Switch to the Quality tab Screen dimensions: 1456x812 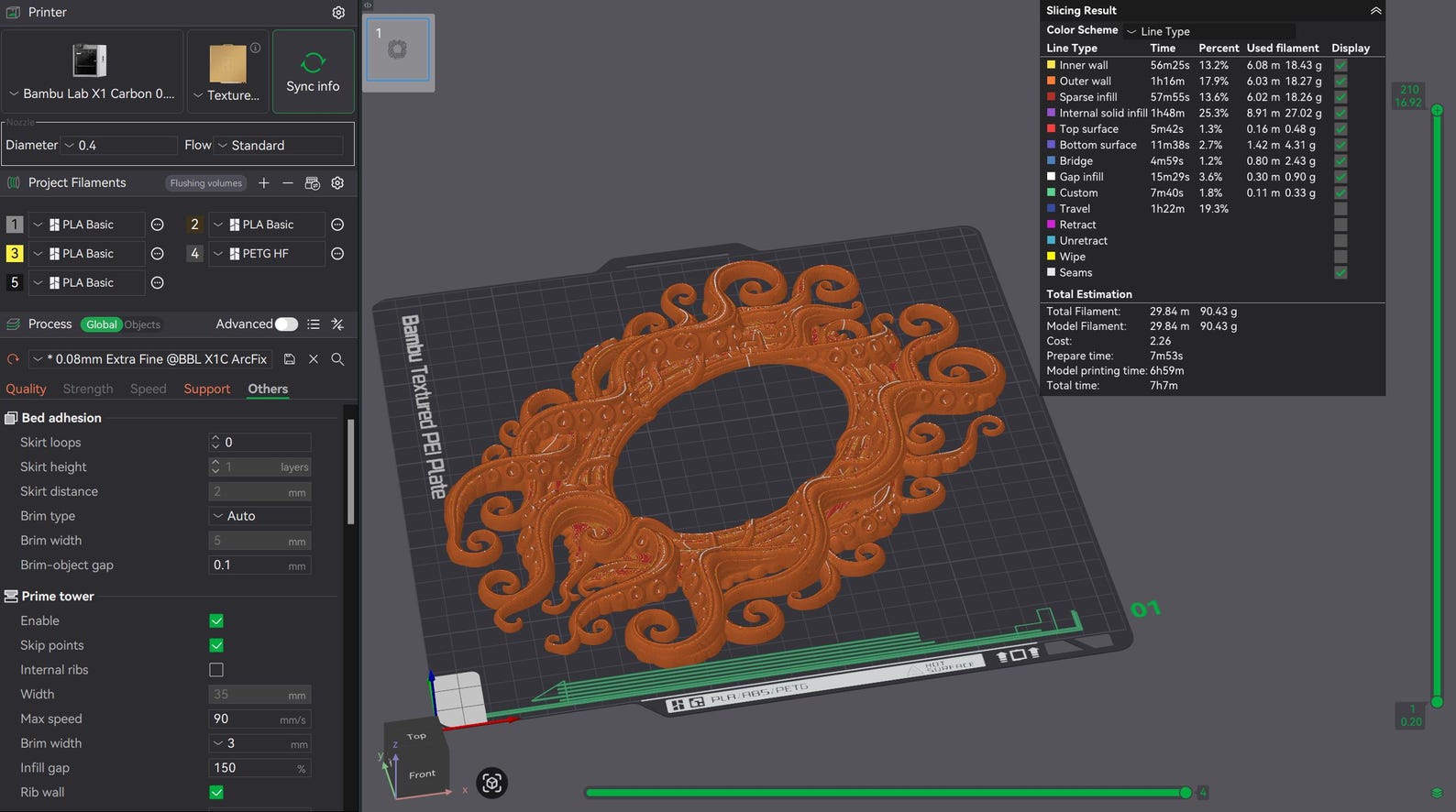[x=26, y=389]
